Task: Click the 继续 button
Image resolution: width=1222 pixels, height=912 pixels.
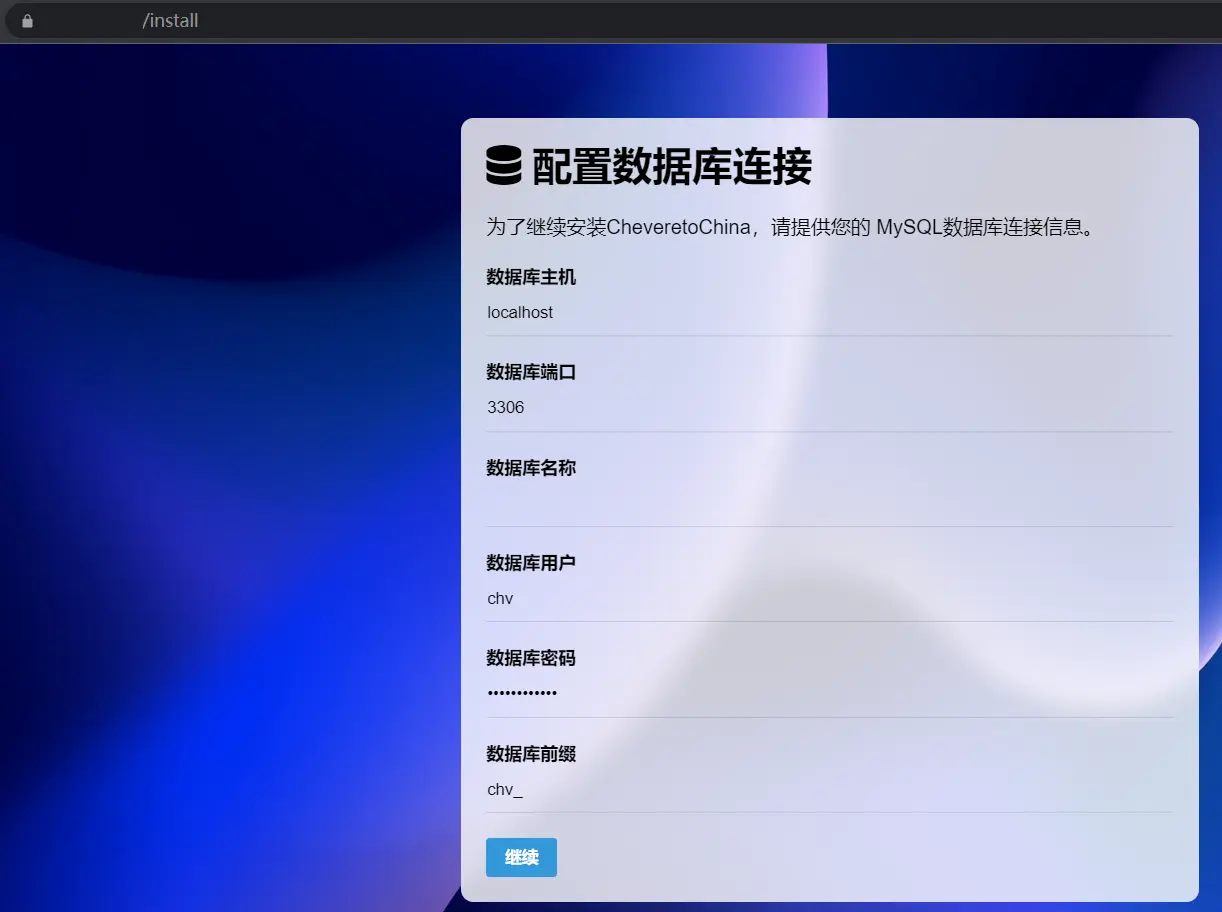Action: [521, 857]
